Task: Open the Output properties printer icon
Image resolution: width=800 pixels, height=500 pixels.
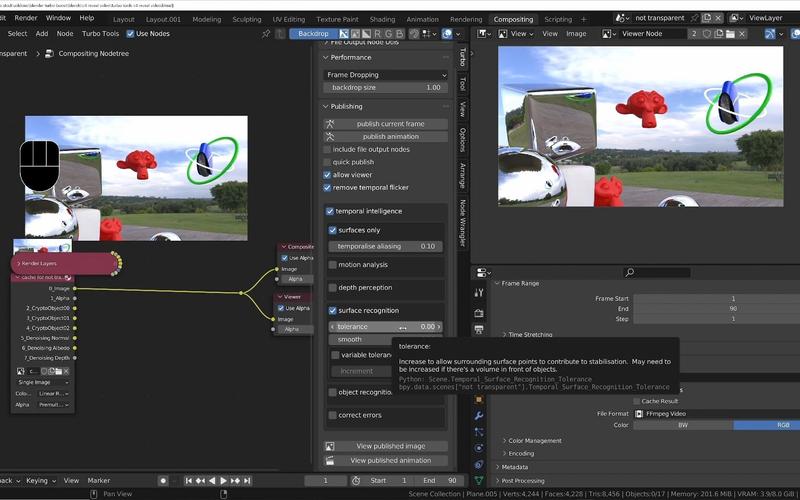Action: [479, 329]
